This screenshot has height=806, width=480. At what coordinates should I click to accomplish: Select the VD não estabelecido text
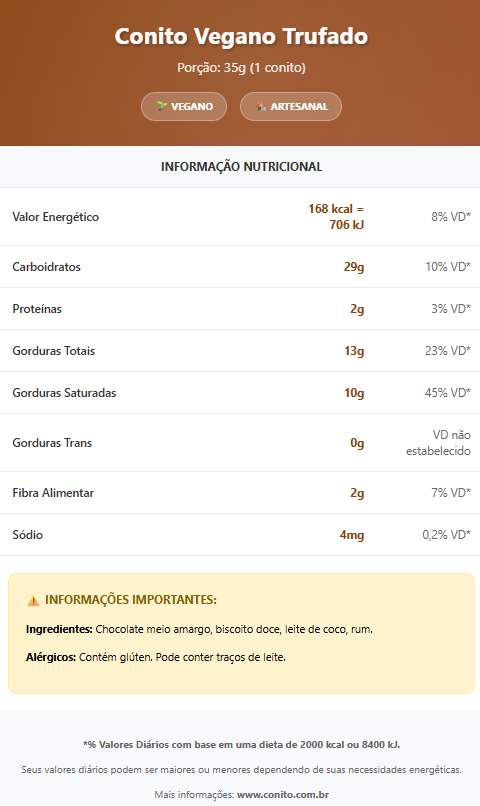pos(438,443)
